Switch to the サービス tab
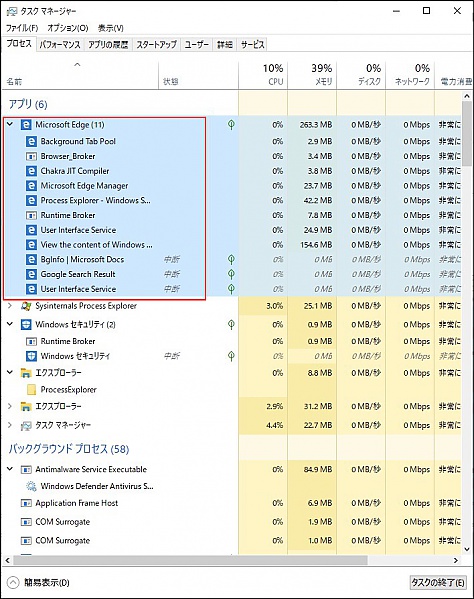Image resolution: width=474 pixels, height=599 pixels. pos(252,45)
